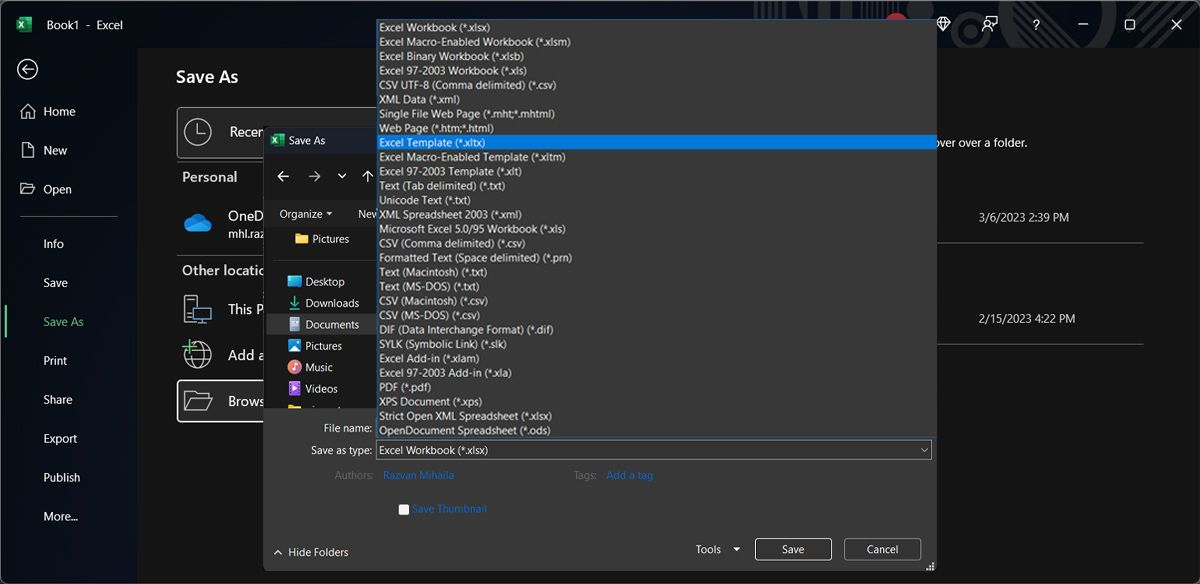Open recent locations chevron in dialog
Image resolution: width=1200 pixels, height=584 pixels.
click(342, 176)
